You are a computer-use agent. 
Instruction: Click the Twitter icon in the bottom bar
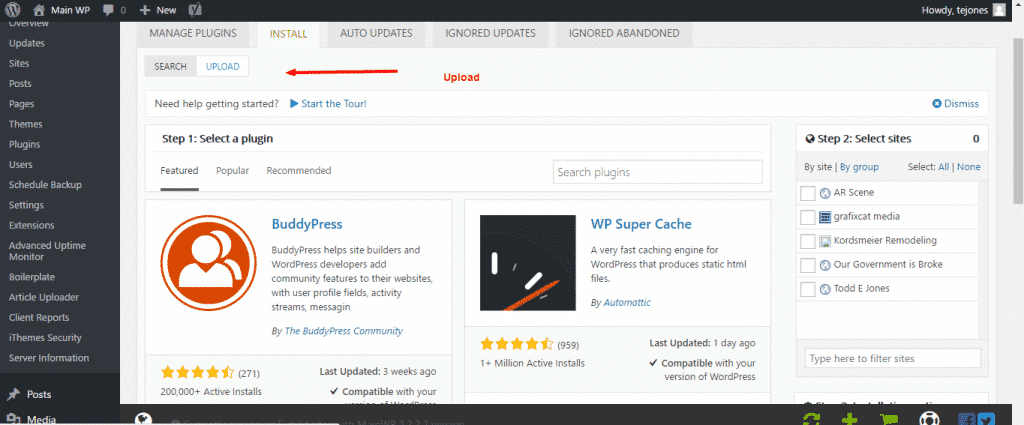986,420
